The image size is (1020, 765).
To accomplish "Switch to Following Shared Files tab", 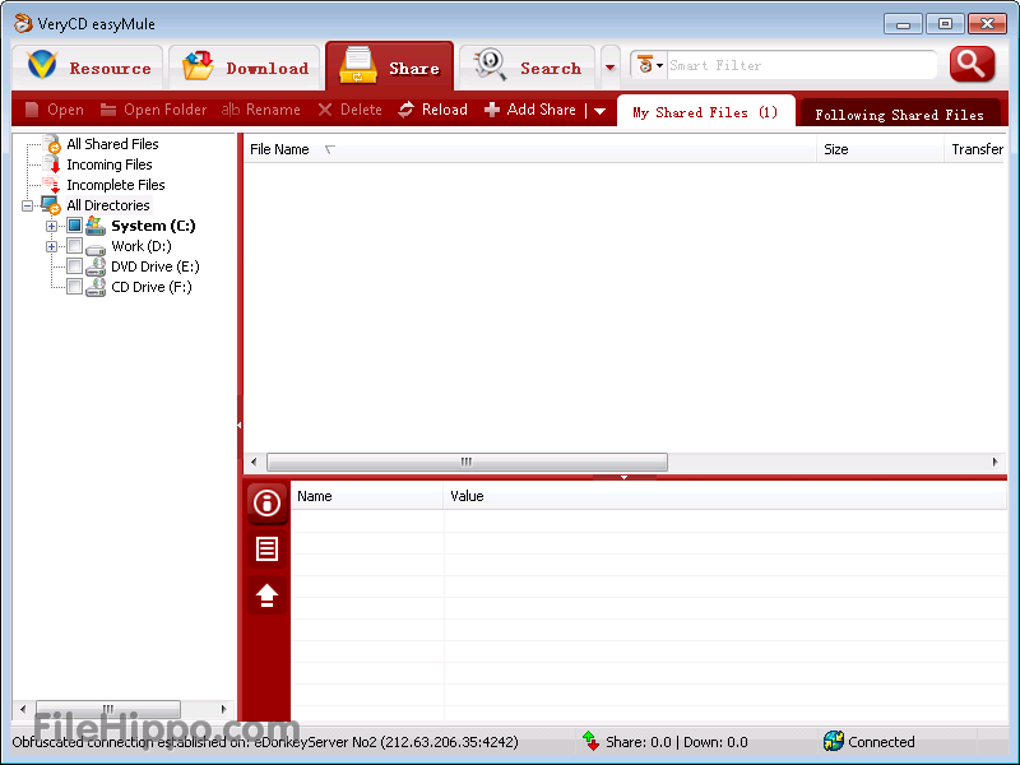I will click(x=900, y=114).
